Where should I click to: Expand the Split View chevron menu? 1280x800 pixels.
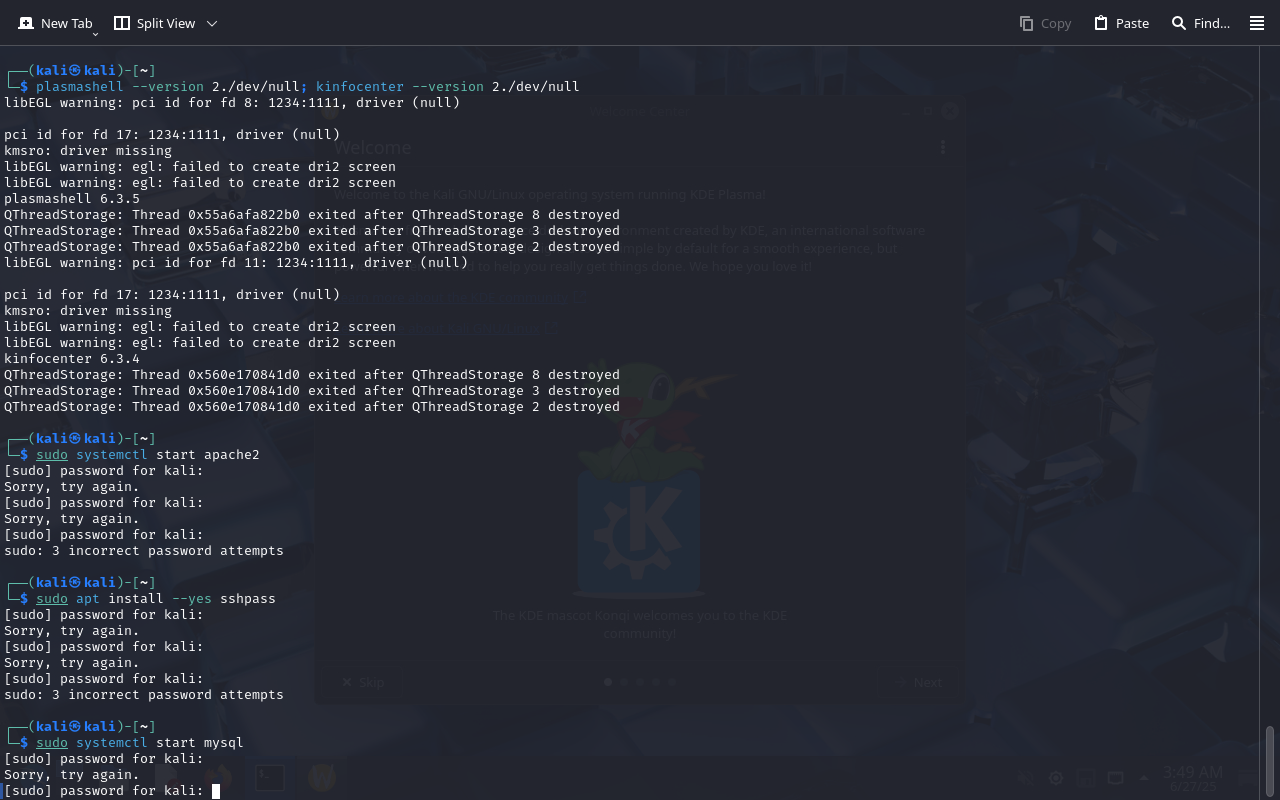pos(211,23)
